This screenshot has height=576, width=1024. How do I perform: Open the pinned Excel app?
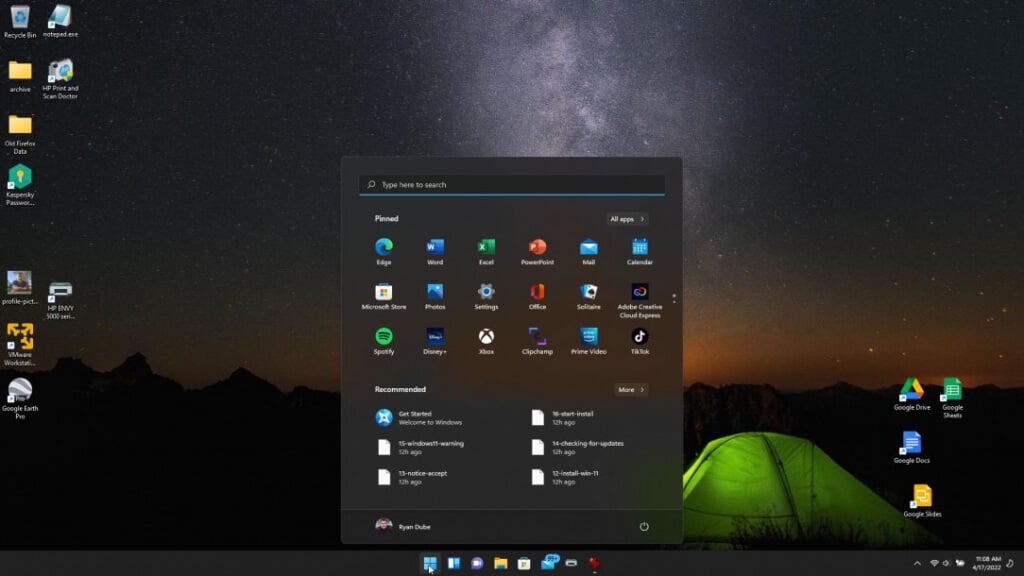pyautogui.click(x=486, y=251)
